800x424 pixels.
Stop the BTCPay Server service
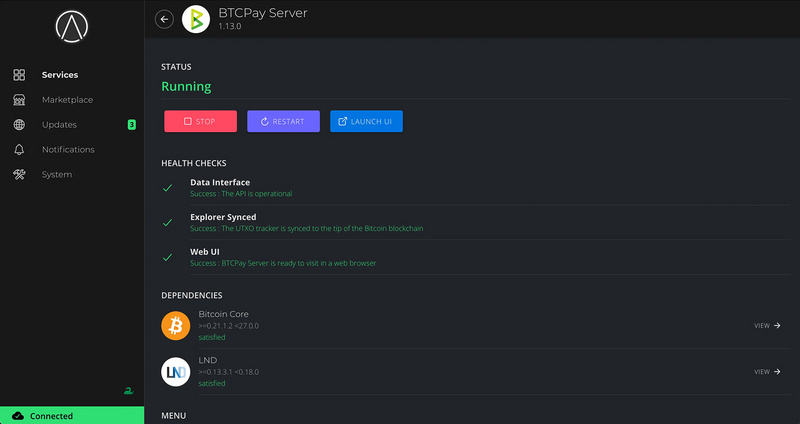coord(200,121)
